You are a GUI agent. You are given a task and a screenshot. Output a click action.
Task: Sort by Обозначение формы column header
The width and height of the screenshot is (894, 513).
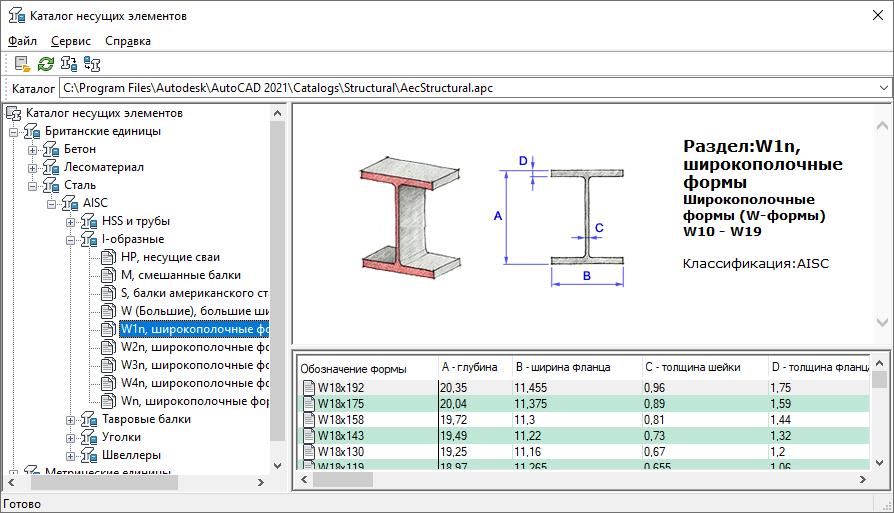point(368,368)
